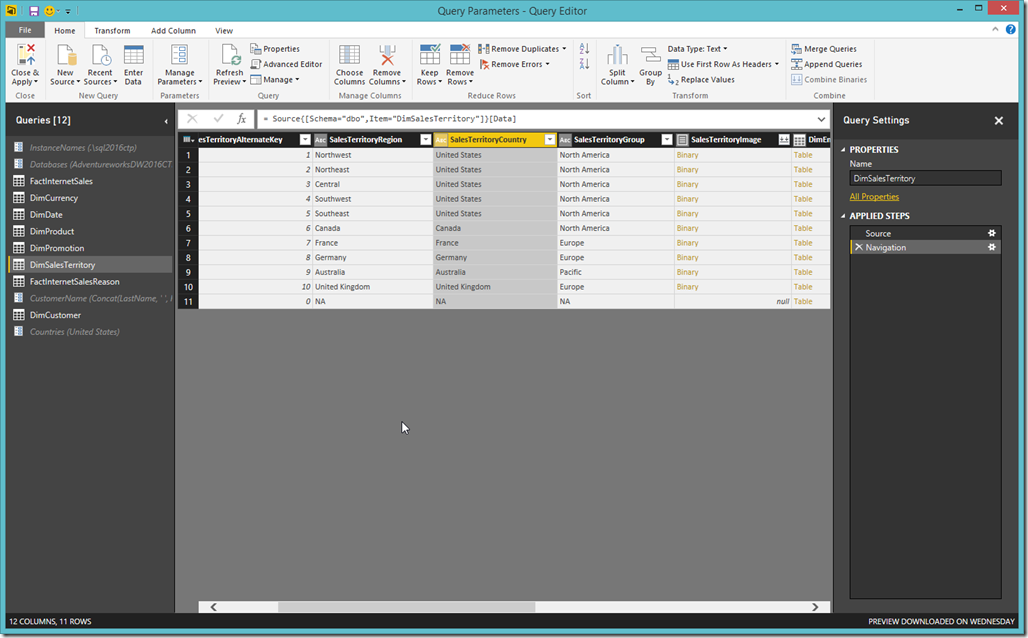The height and width of the screenshot is (638, 1028).
Task: Click the Keep Rows icon
Action: click(x=430, y=56)
